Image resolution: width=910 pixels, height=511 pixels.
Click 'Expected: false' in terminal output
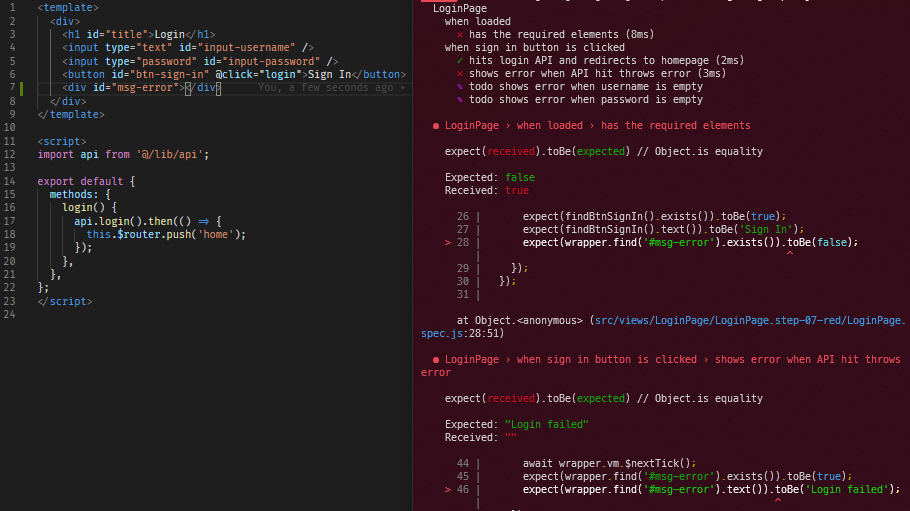click(x=490, y=177)
